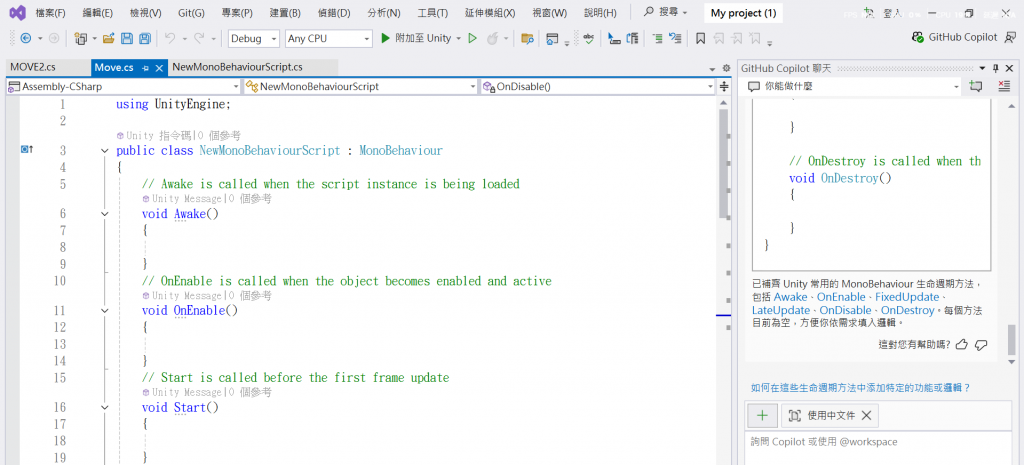This screenshot has width=1024, height=465.
Task: Click the navigate backward arrow icon
Action: point(26,39)
